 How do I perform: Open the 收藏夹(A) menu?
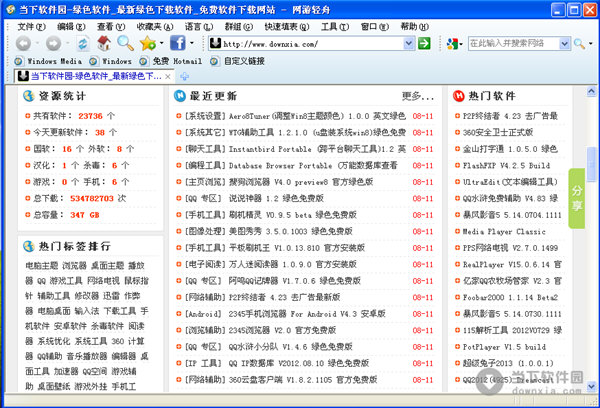155,26
